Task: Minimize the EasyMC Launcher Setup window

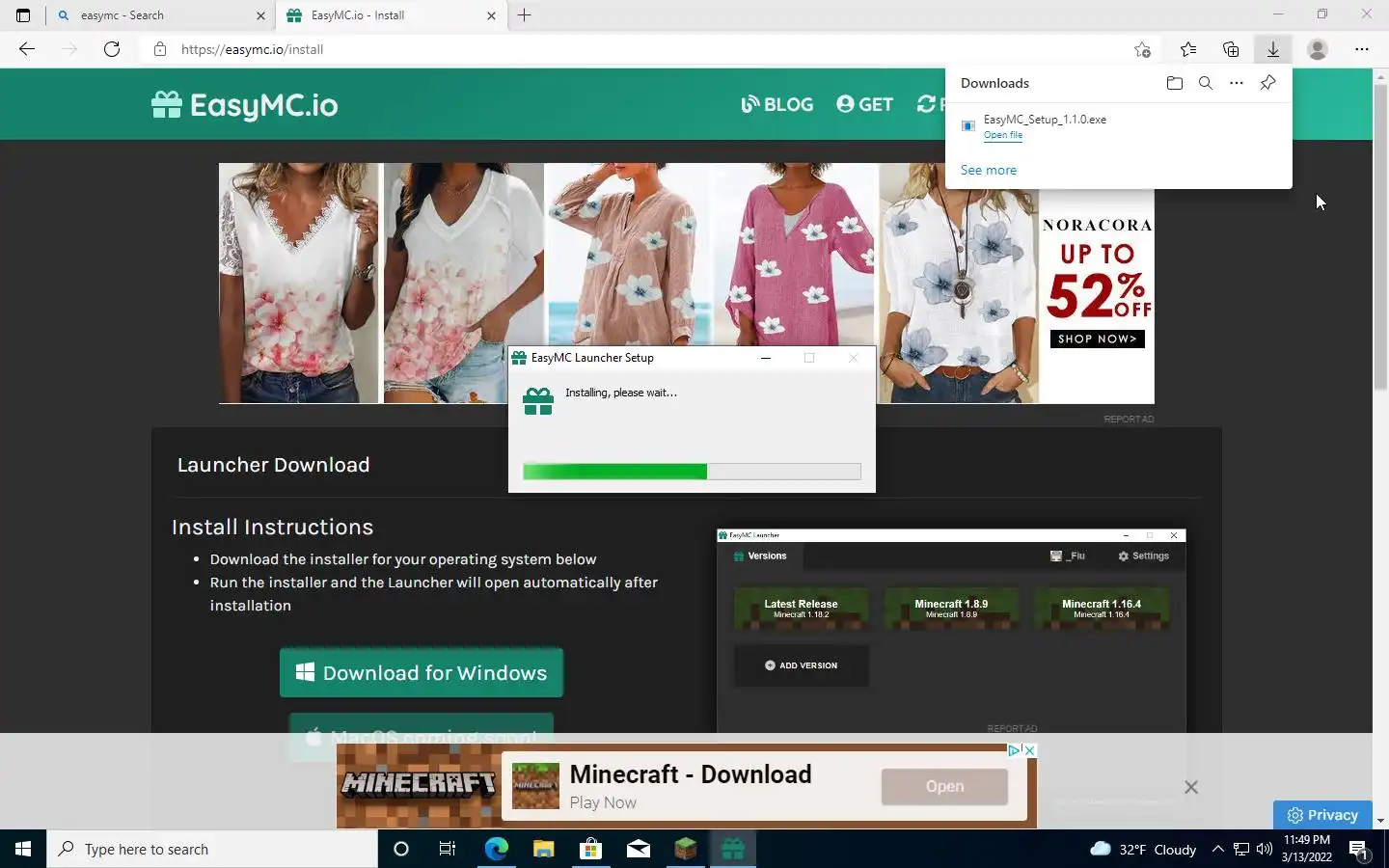Action: point(766,358)
